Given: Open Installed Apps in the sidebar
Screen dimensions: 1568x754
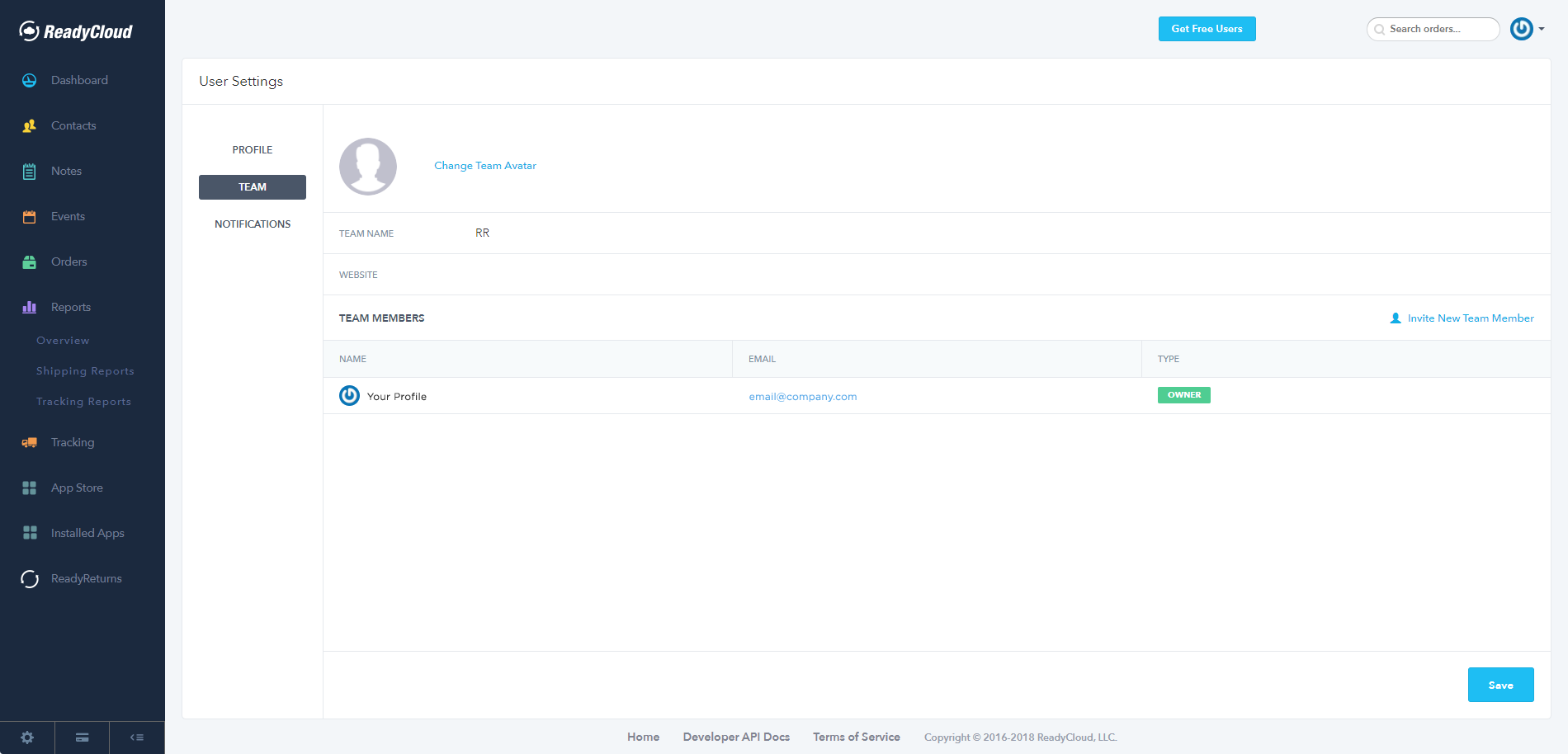Looking at the screenshot, I should click(x=87, y=533).
